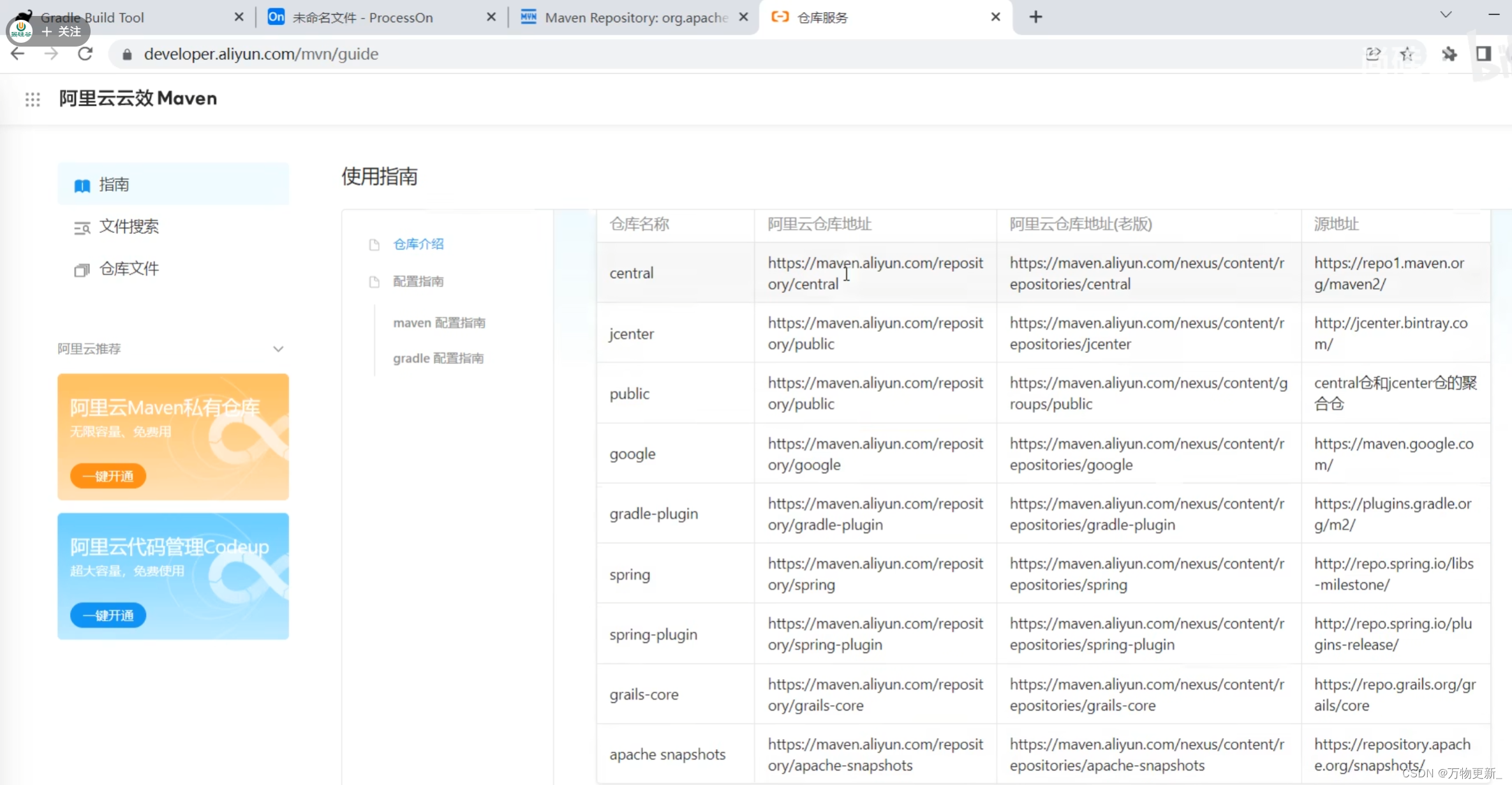Reload the current page

click(x=85, y=54)
